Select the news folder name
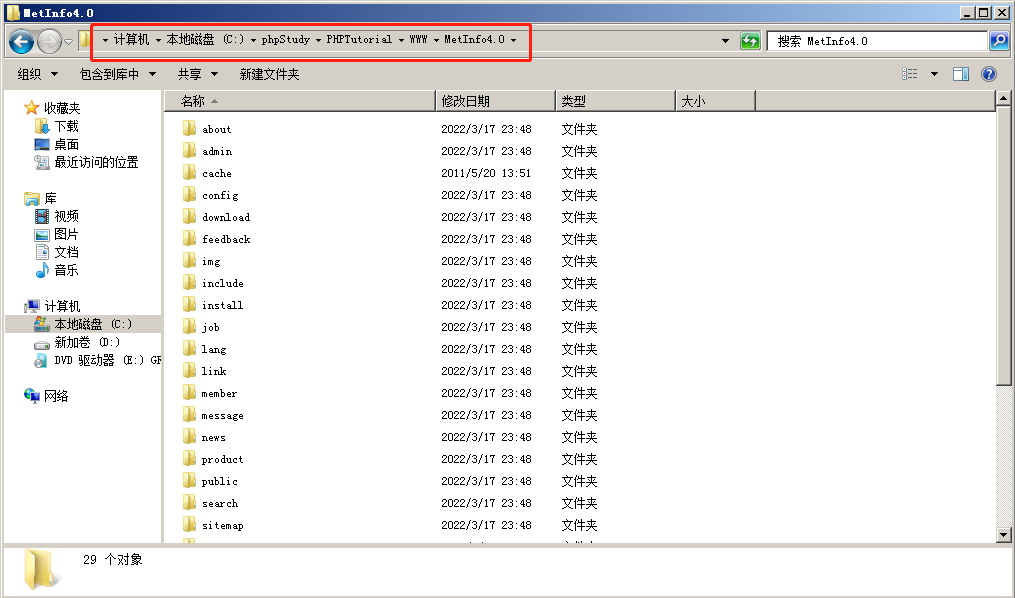This screenshot has height=598, width=1015. click(213, 437)
